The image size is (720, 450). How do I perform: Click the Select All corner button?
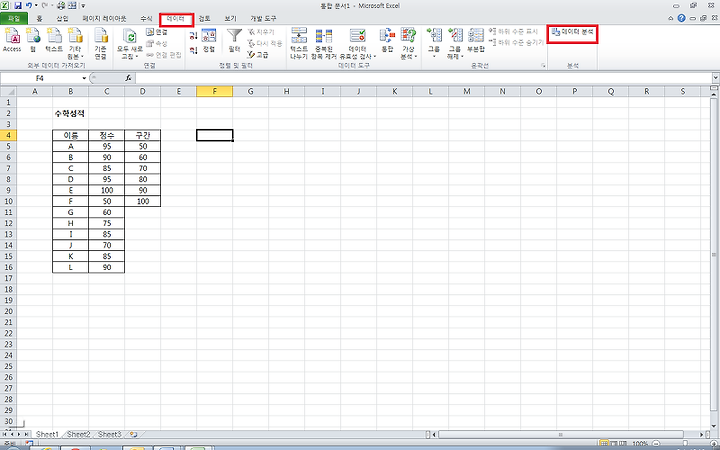click(8, 91)
